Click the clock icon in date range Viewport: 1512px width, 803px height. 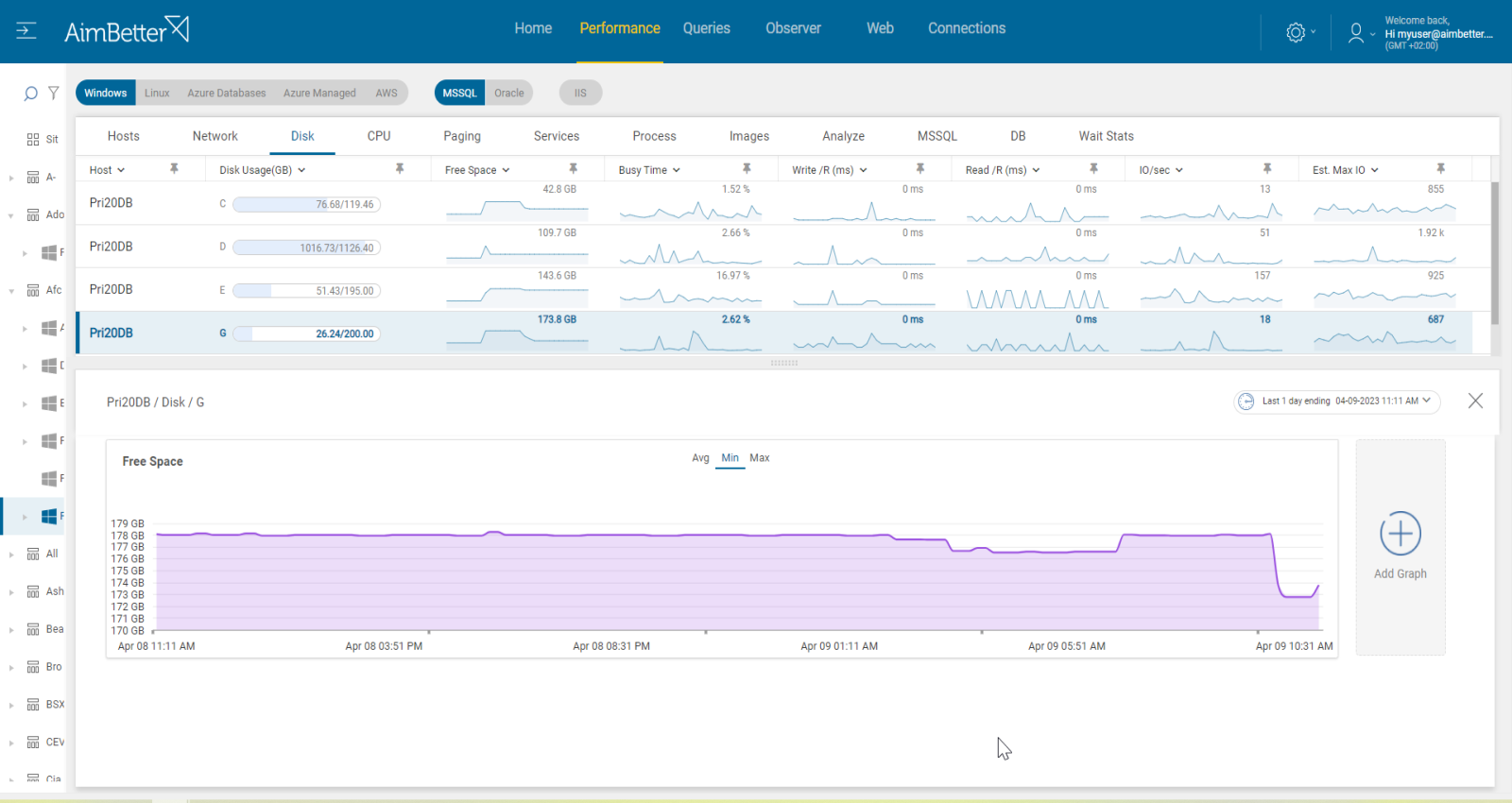[1246, 401]
